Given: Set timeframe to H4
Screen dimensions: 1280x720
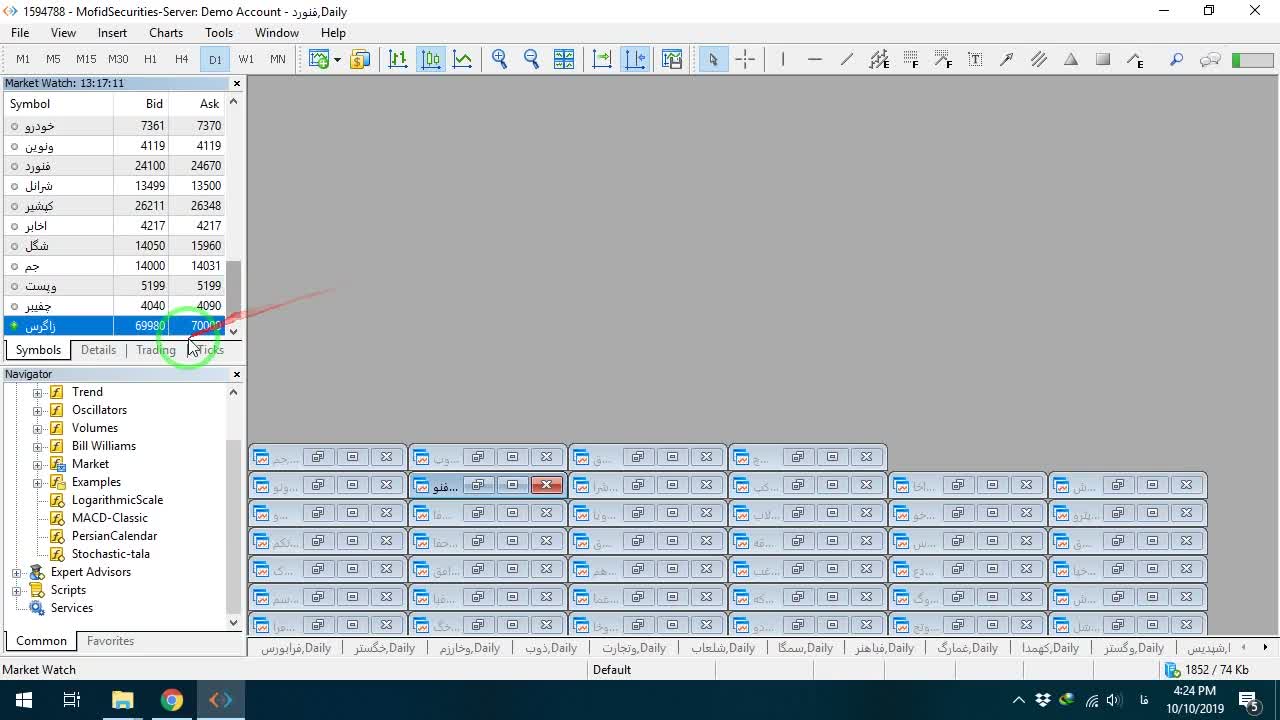Looking at the screenshot, I should [x=181, y=59].
